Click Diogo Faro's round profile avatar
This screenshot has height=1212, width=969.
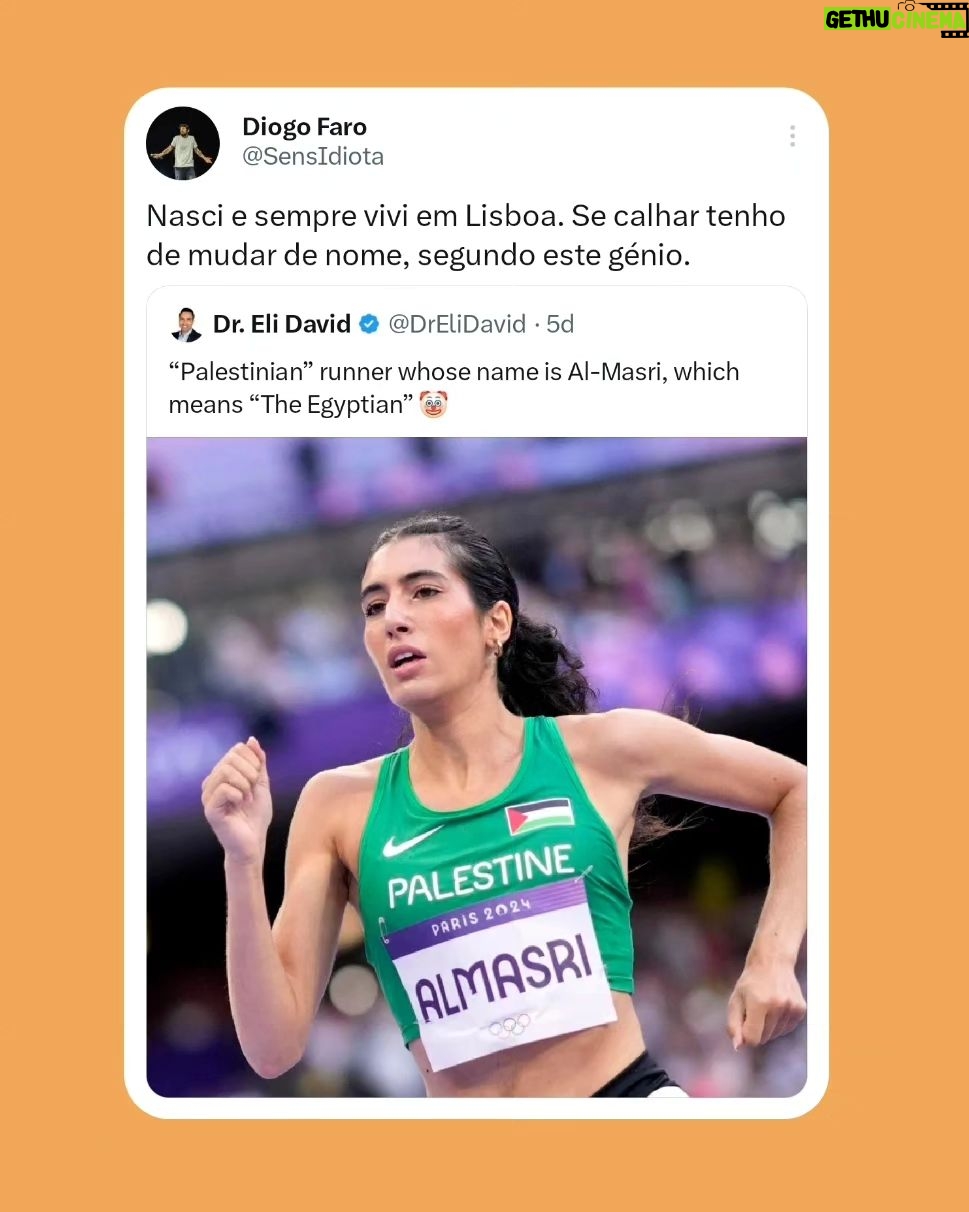click(x=183, y=143)
